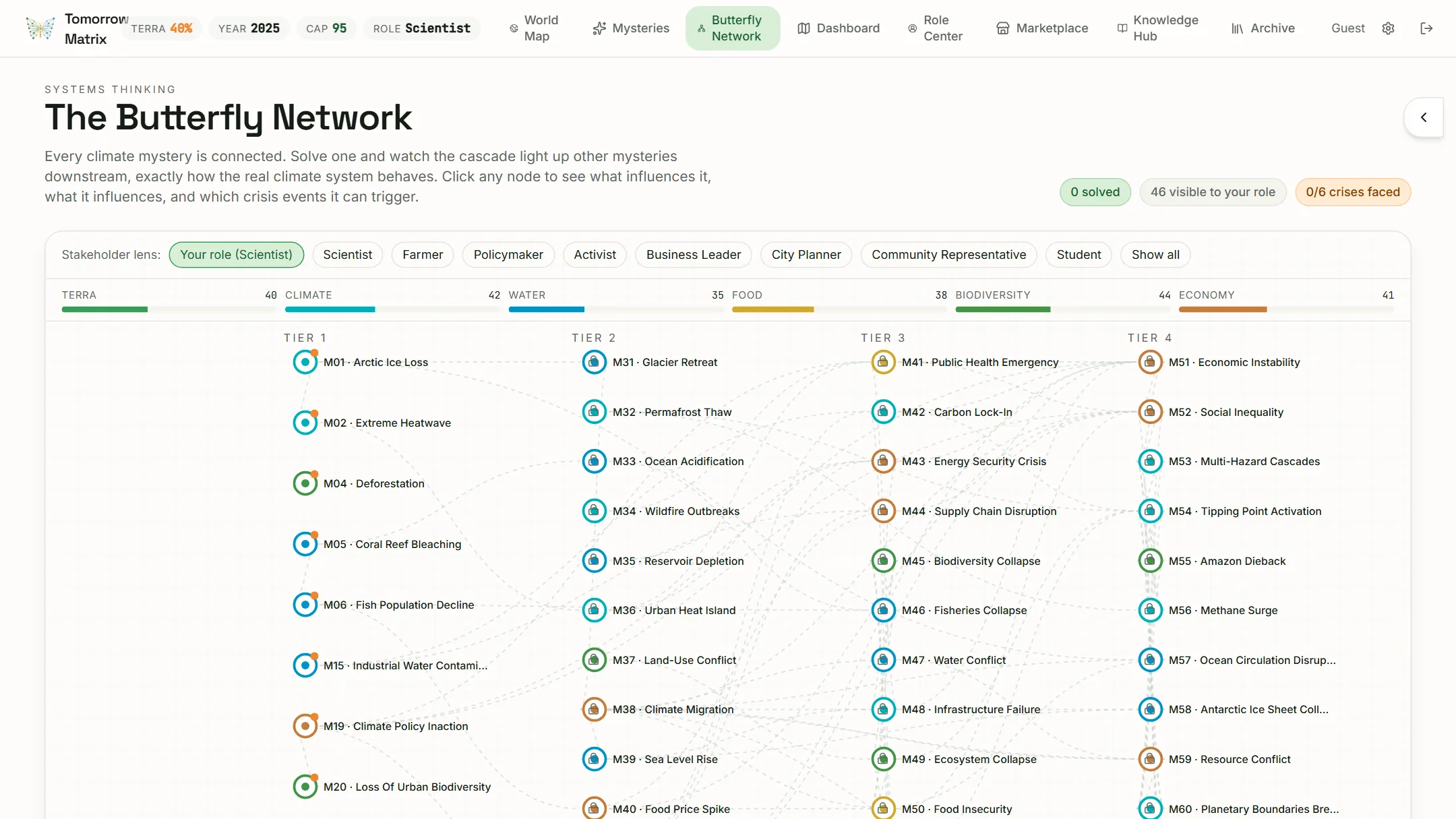Open the Dashboard navigation item

(839, 28)
